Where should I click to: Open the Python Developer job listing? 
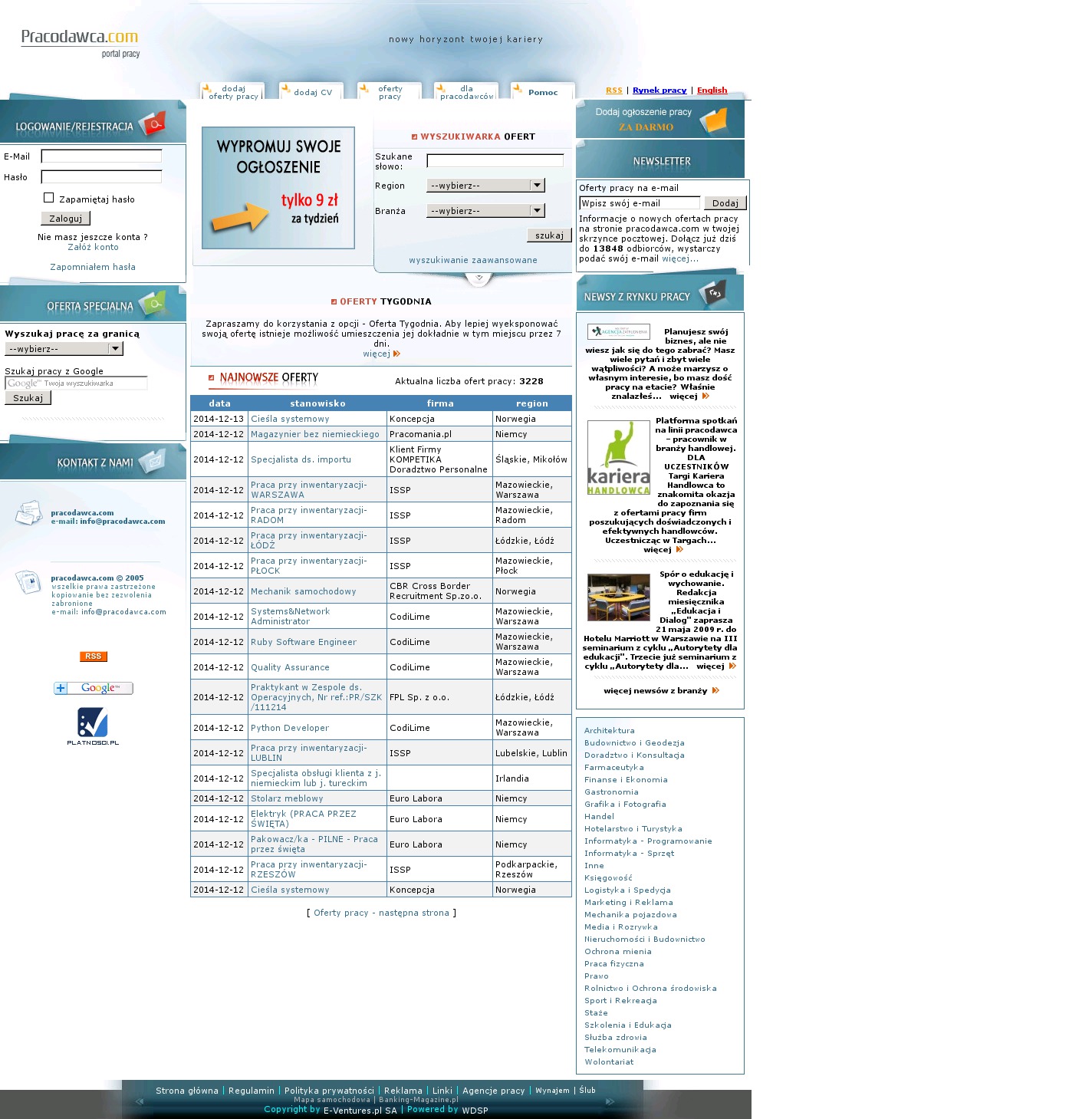click(x=290, y=728)
